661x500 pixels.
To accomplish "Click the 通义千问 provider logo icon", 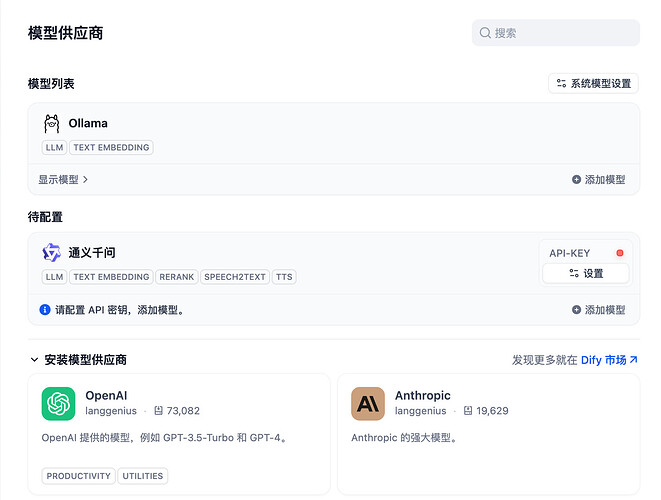I will coord(52,253).
